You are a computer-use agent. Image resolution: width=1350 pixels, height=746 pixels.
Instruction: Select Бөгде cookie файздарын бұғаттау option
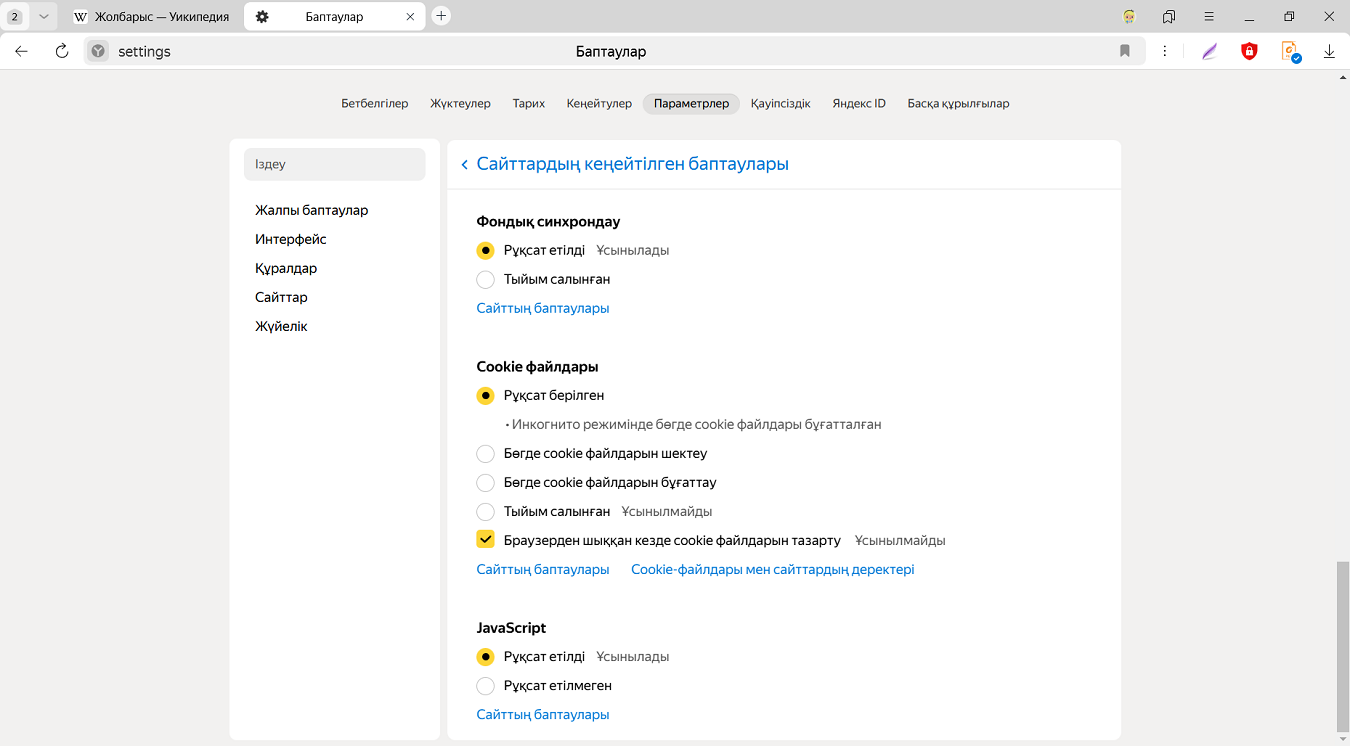pos(486,483)
